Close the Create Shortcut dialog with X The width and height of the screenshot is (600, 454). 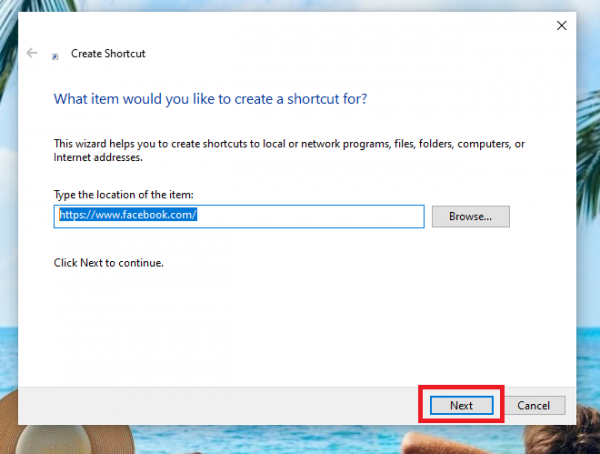coord(561,26)
